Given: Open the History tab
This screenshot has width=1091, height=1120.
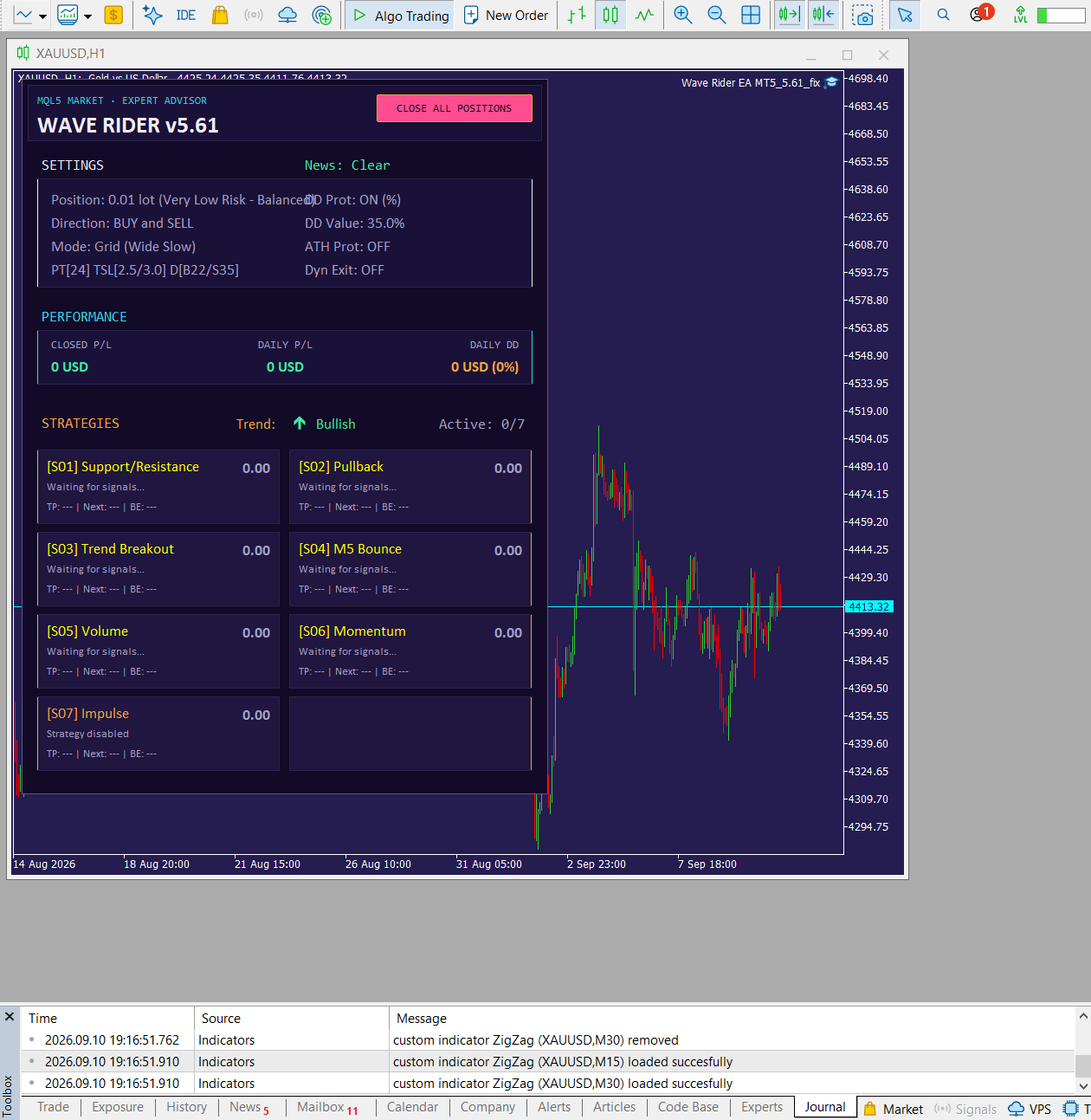Looking at the screenshot, I should pyautogui.click(x=186, y=1107).
